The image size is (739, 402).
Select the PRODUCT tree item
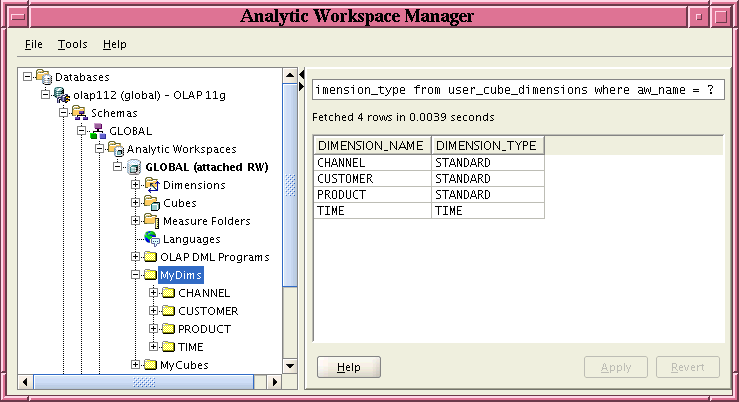tap(204, 329)
